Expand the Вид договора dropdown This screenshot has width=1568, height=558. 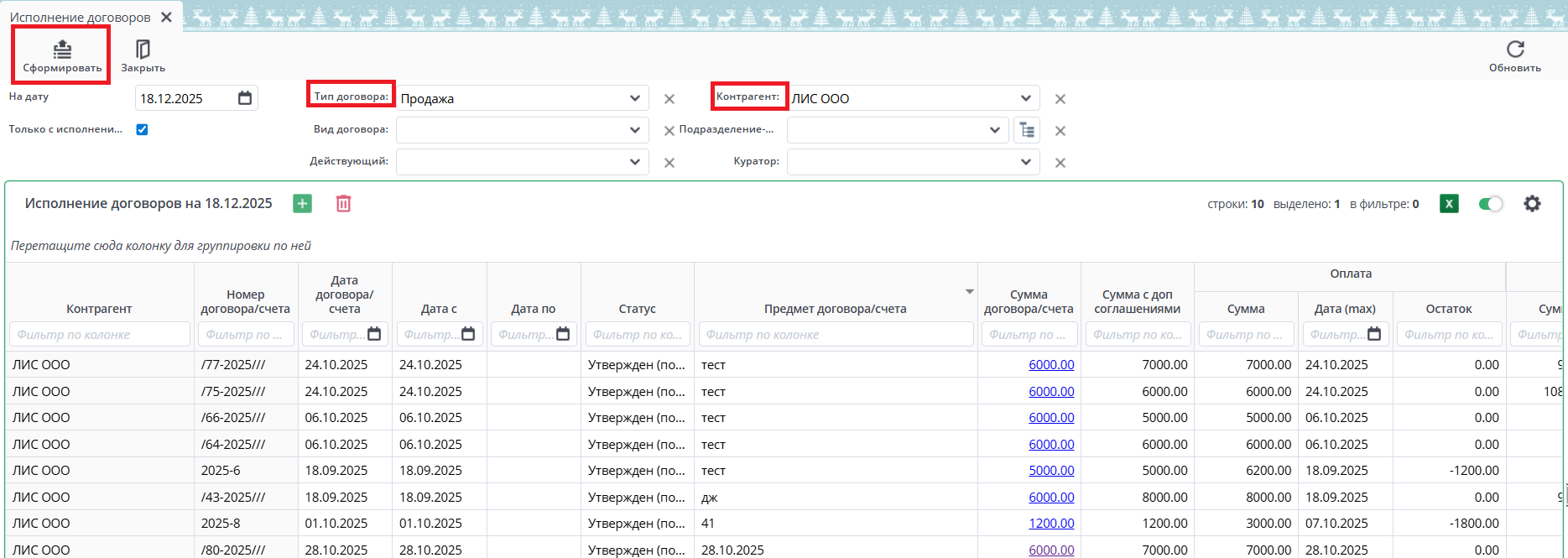pyautogui.click(x=635, y=130)
